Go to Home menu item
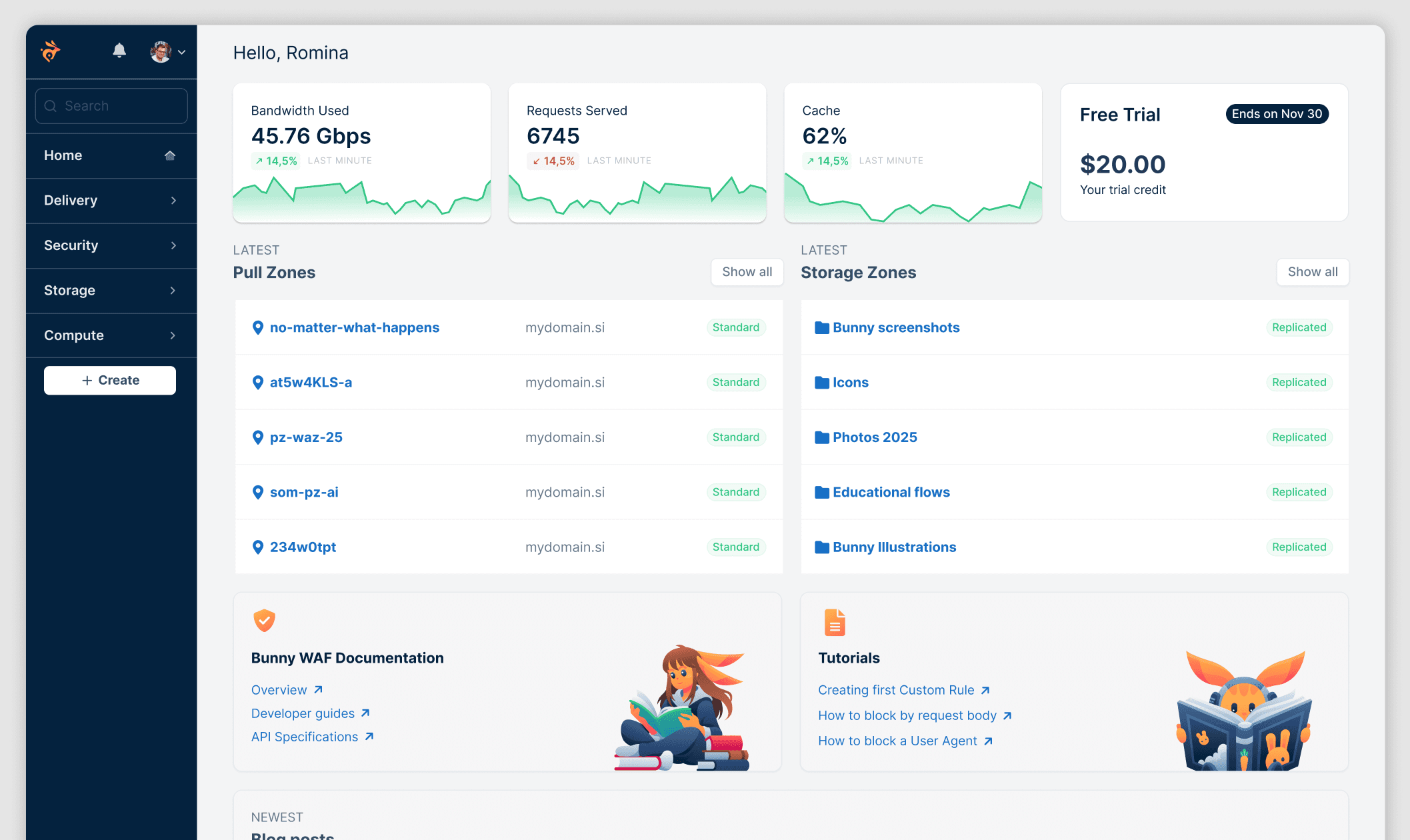The width and height of the screenshot is (1410, 840). [63, 155]
